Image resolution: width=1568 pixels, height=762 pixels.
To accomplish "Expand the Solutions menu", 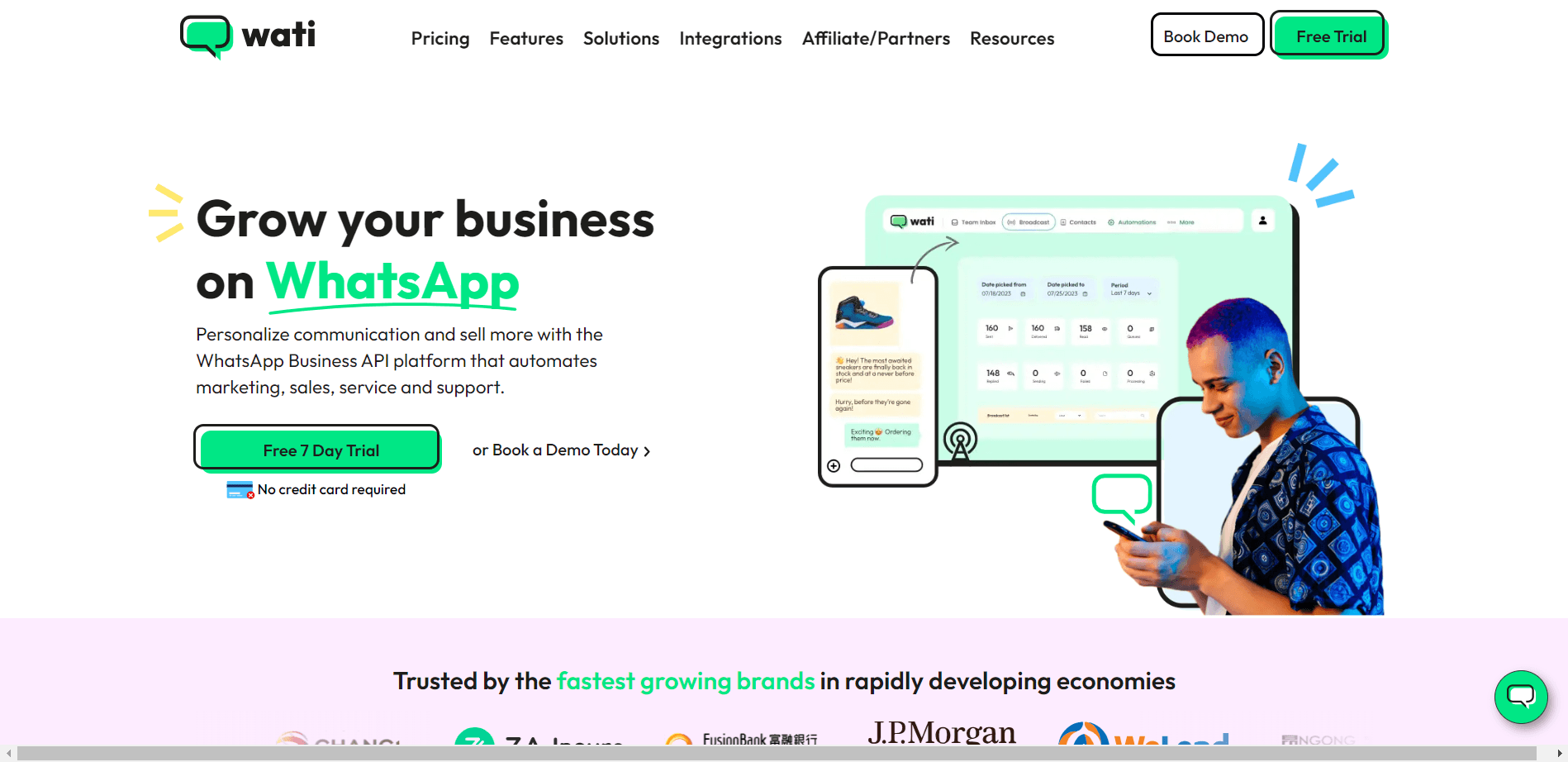I will coord(621,39).
